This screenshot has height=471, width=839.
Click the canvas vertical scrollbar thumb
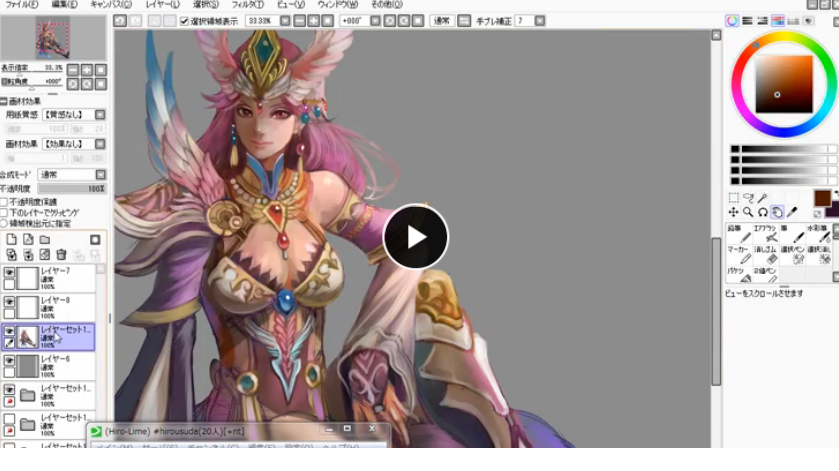716,311
